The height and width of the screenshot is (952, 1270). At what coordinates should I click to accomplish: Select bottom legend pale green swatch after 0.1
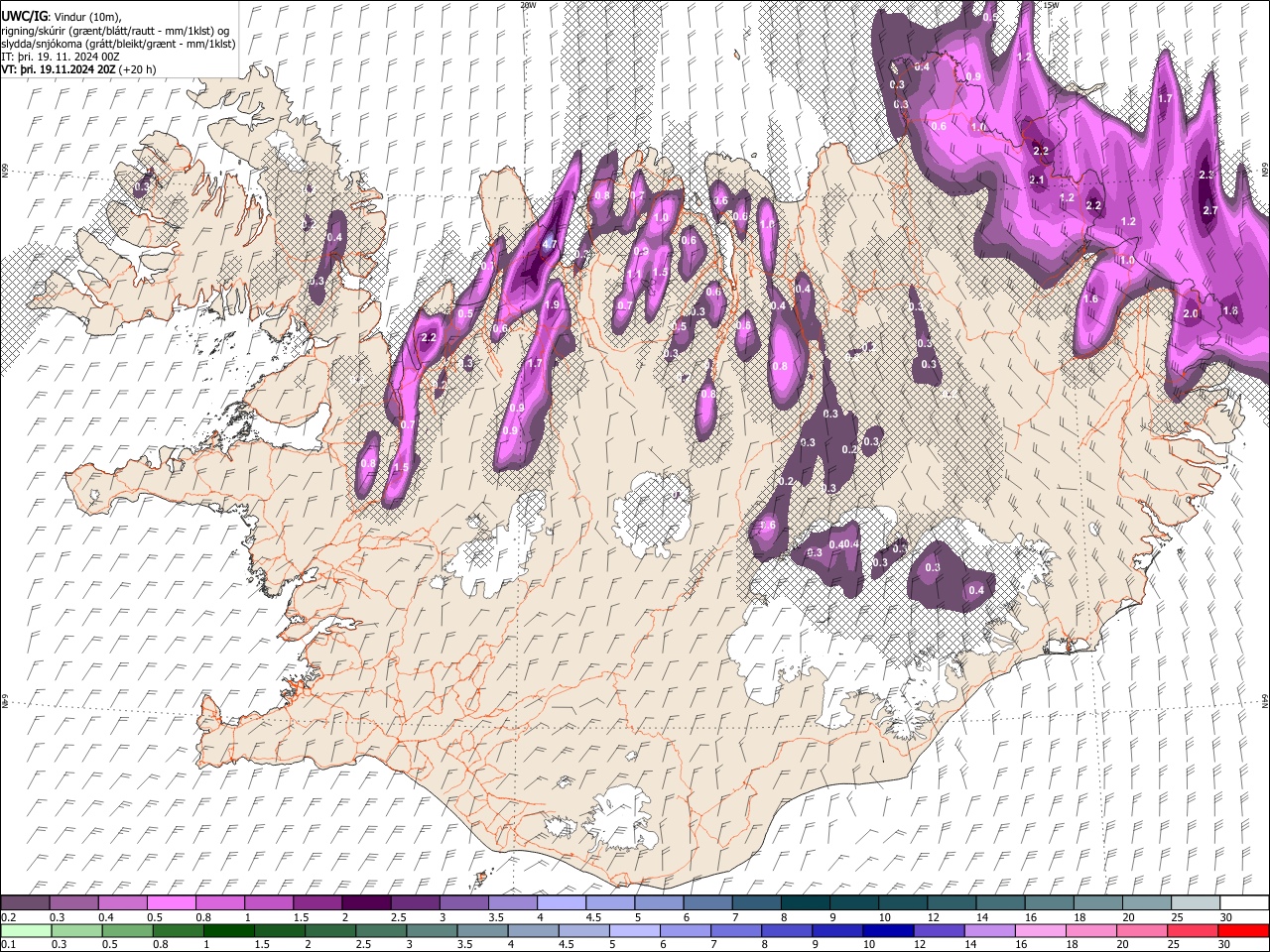pyautogui.click(x=26, y=931)
